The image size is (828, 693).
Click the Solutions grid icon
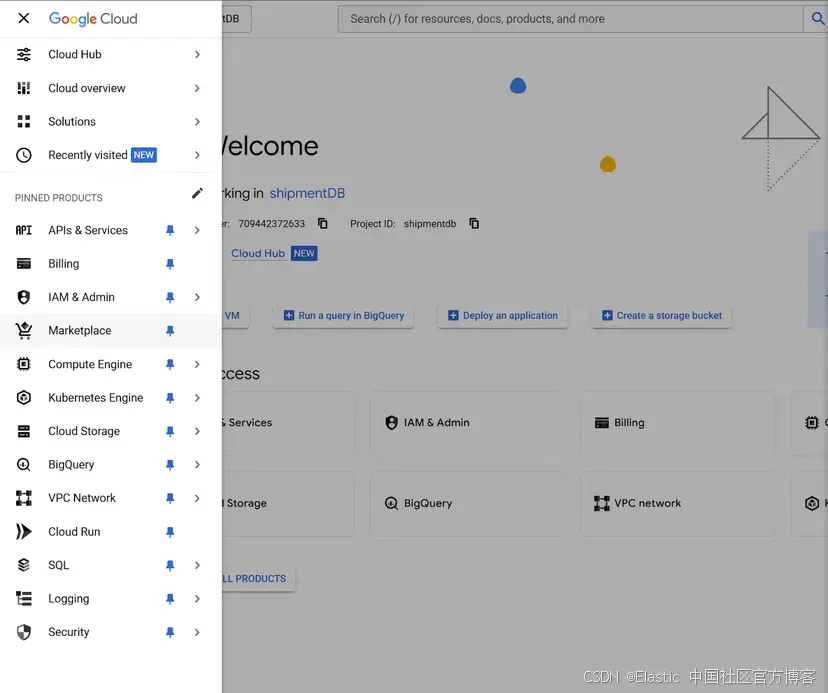pos(24,121)
